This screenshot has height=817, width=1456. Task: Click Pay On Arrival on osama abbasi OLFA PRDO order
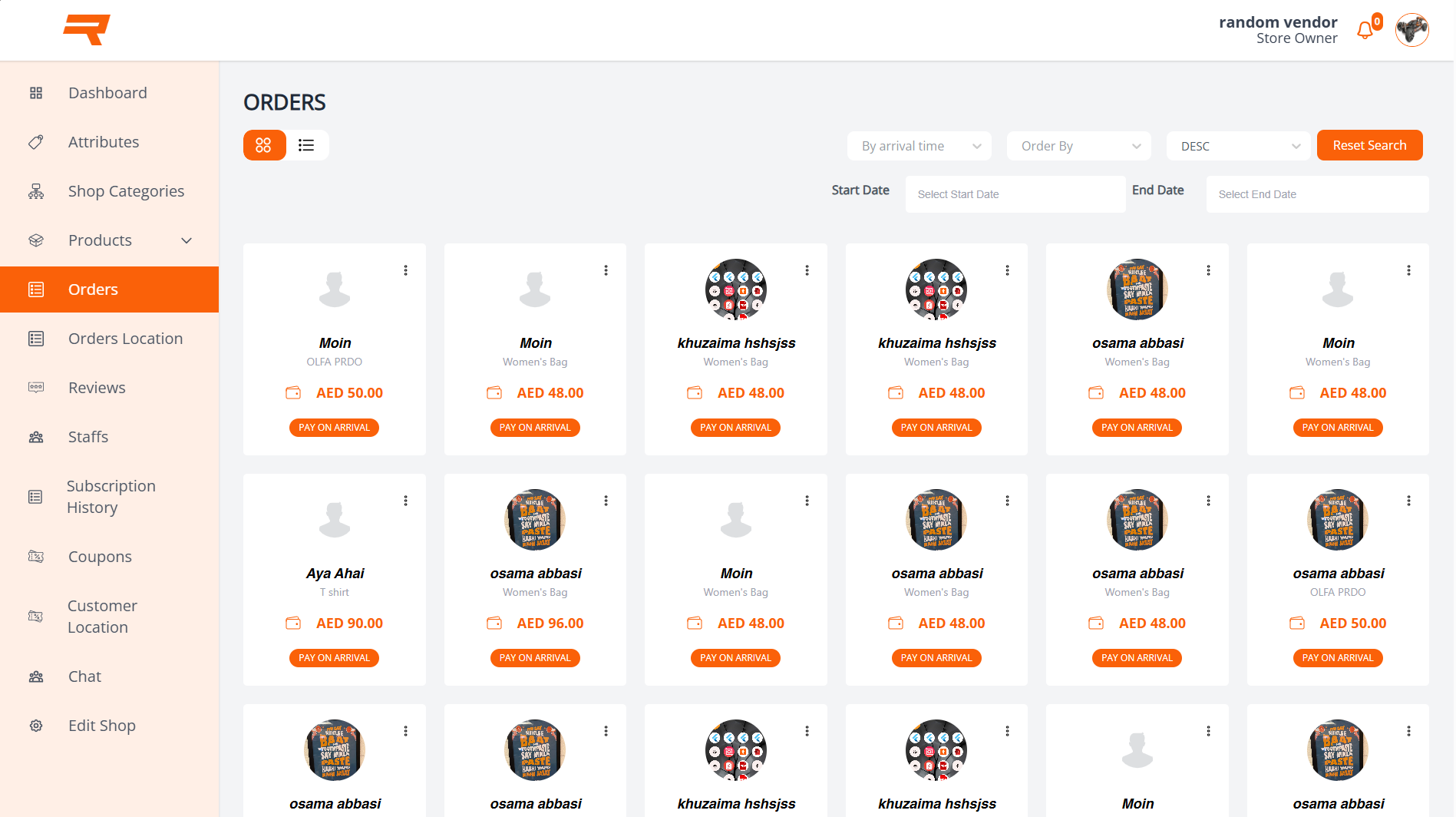pos(1338,658)
